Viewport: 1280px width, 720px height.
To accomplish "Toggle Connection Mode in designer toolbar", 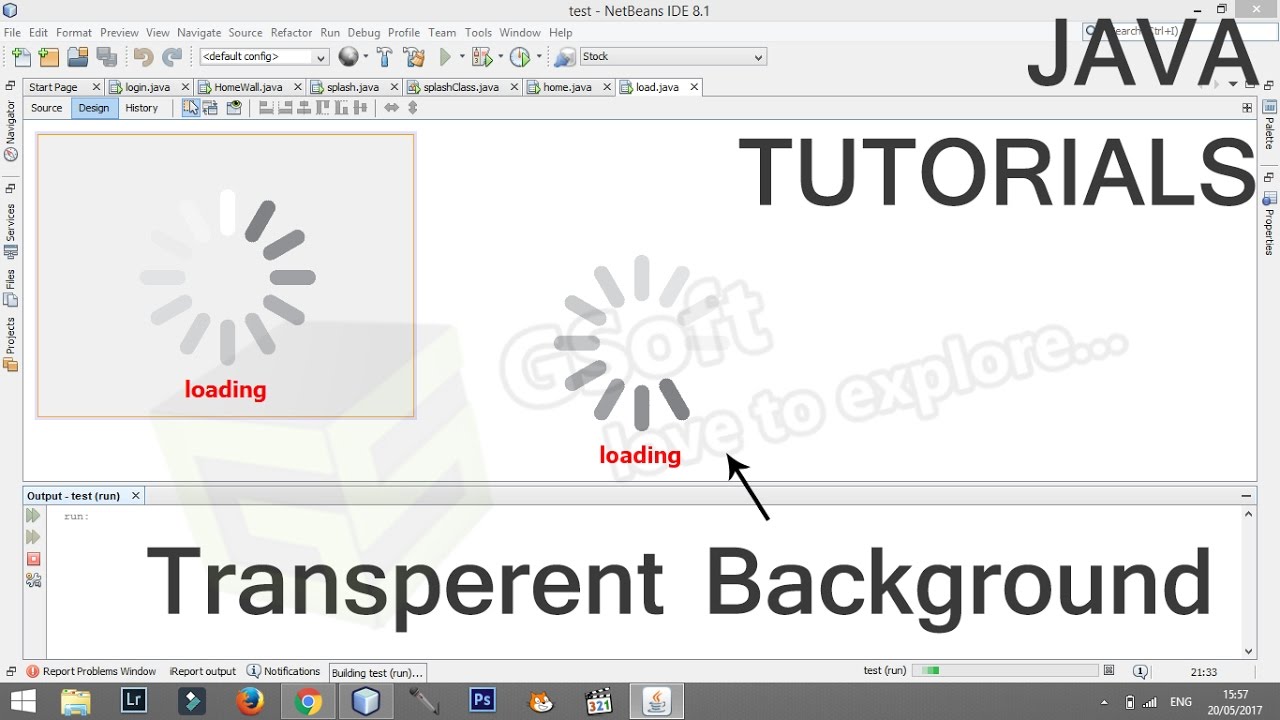I will tap(210, 108).
